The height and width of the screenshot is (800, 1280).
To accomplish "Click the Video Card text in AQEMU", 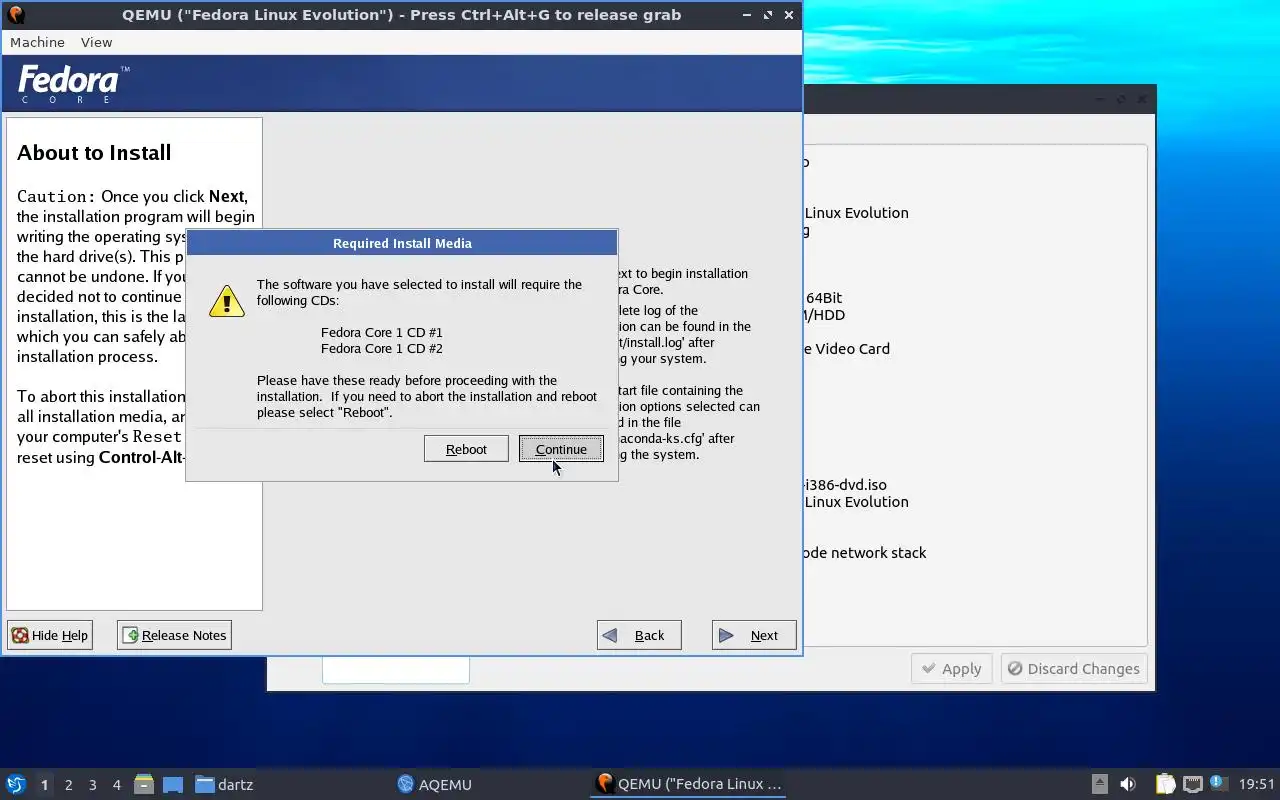I will 853,349.
